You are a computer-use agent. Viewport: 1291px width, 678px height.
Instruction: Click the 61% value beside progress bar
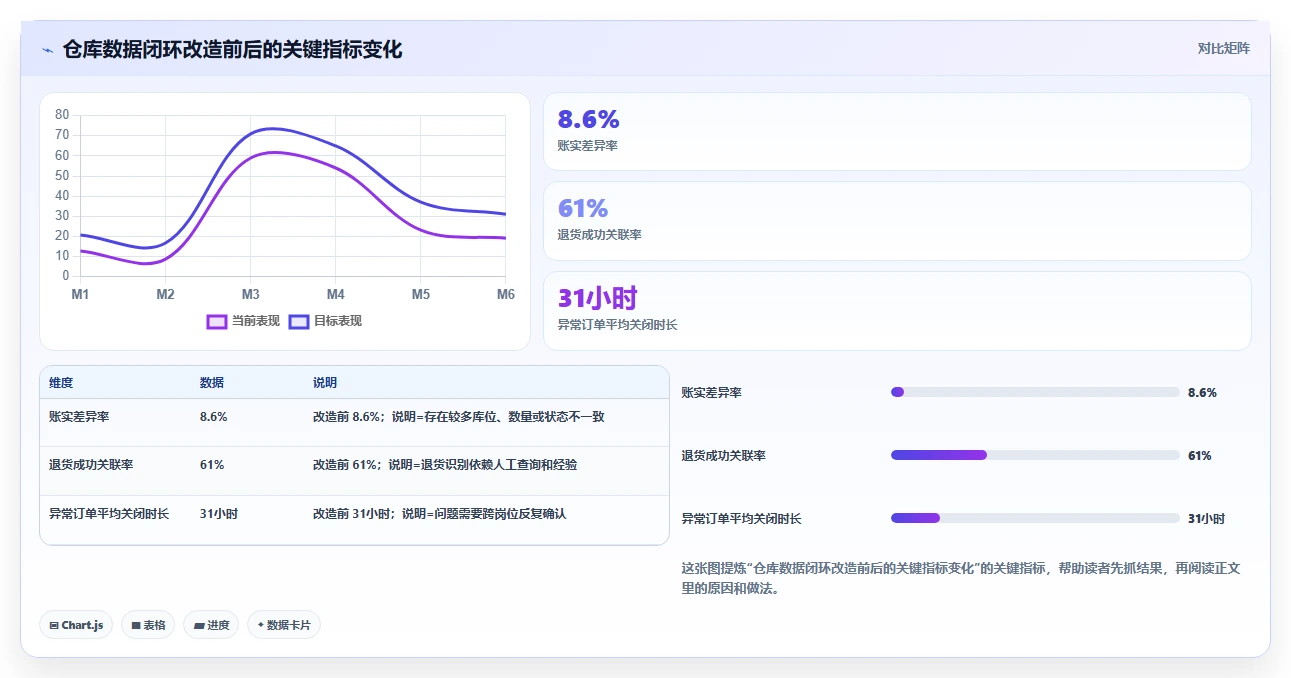click(1199, 456)
